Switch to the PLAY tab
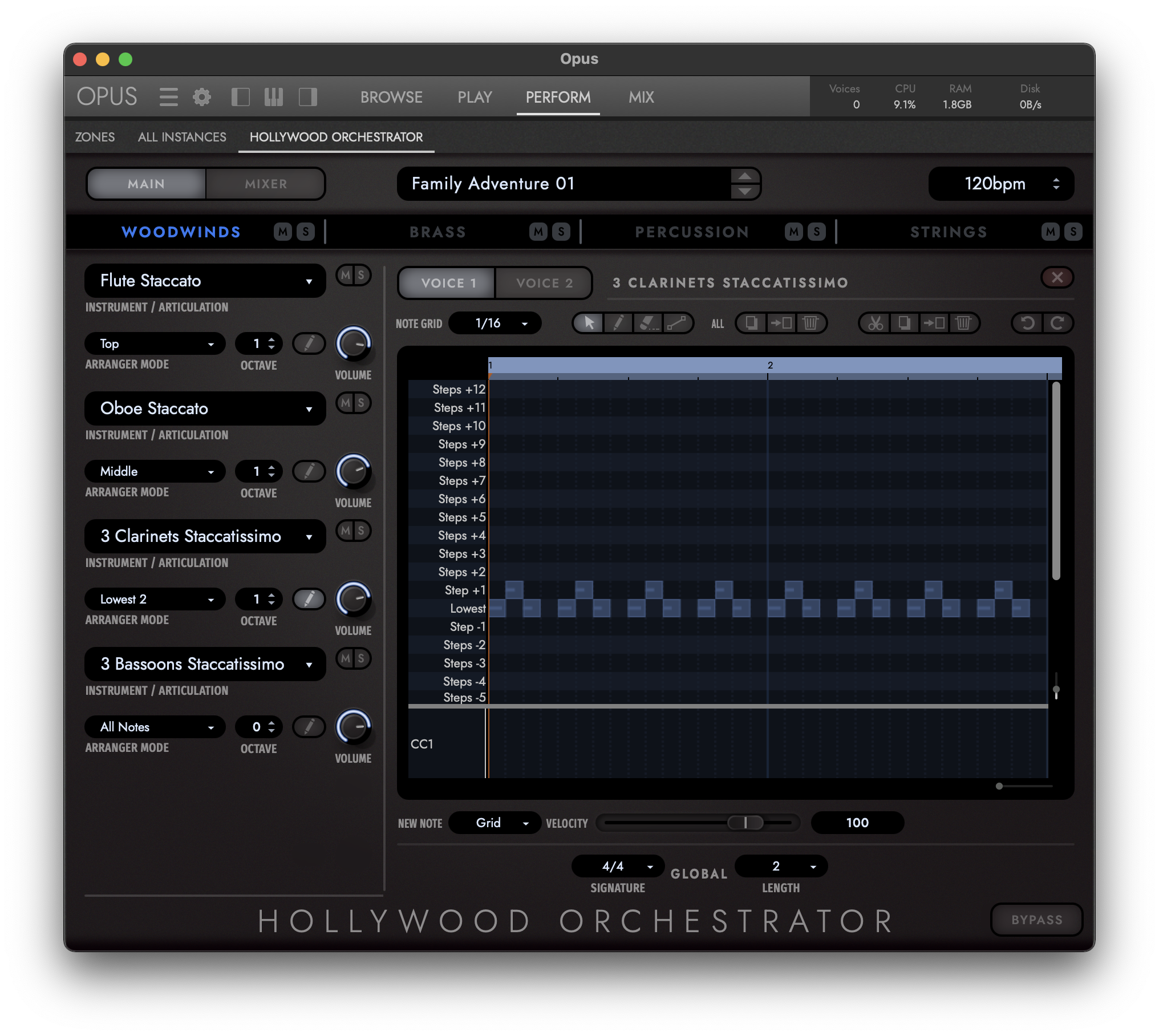This screenshot has height=1036, width=1159. tap(475, 97)
